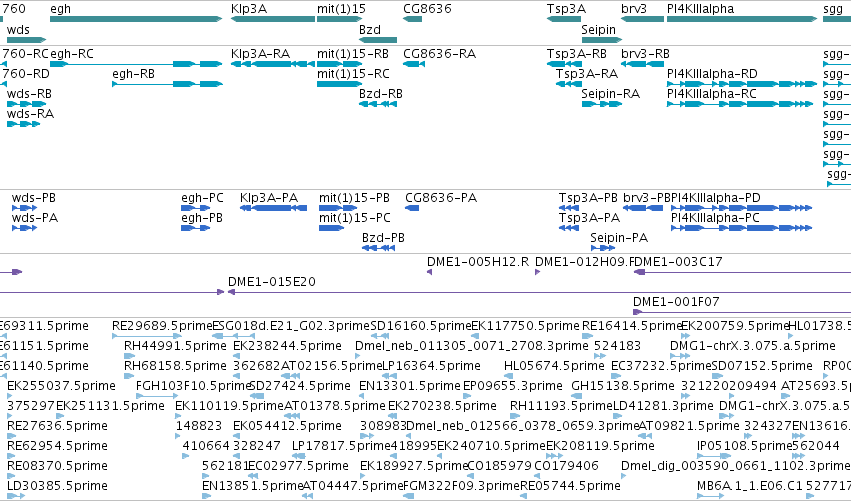Select the mit(1)15-RC transcript label
Screen dimensions: 851x501
click(353, 73)
